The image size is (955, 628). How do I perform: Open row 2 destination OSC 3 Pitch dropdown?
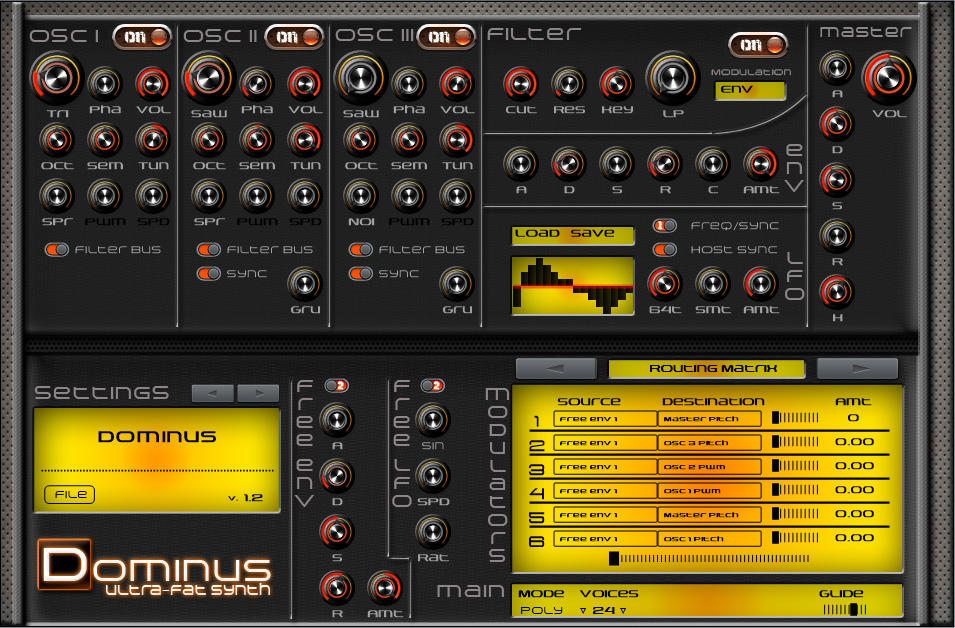click(710, 443)
